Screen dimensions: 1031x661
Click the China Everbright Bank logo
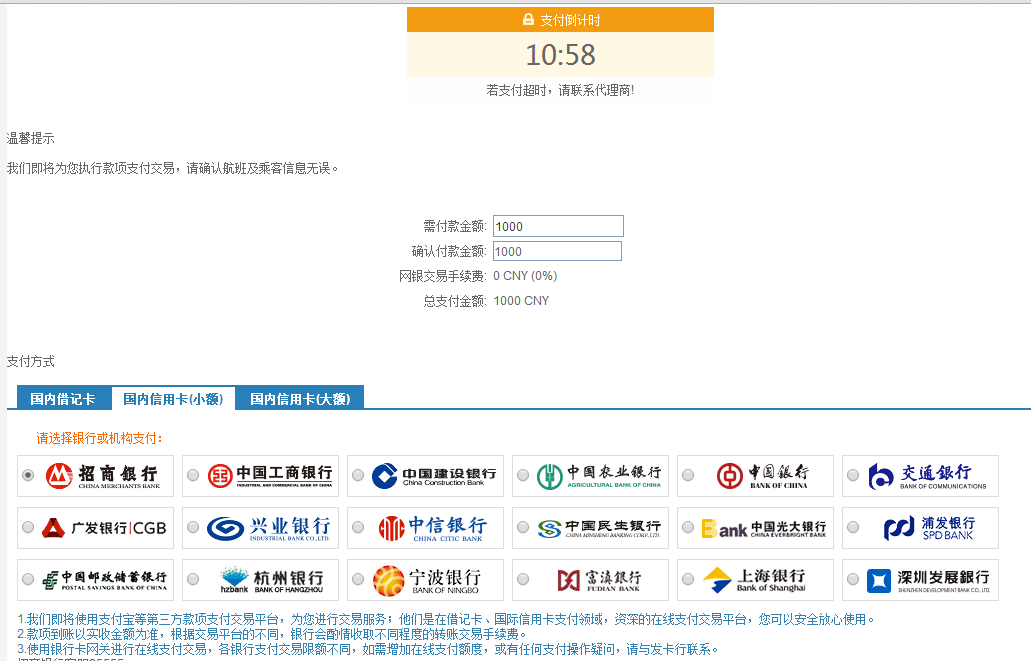tap(764, 528)
